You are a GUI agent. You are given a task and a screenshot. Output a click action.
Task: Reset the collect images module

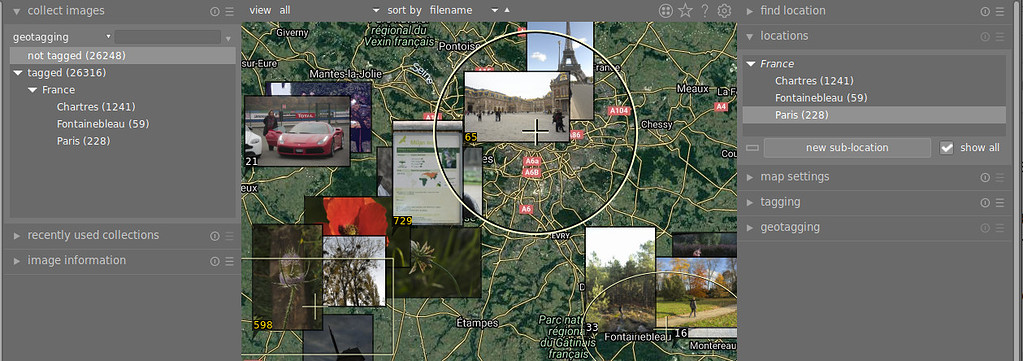coord(215,12)
